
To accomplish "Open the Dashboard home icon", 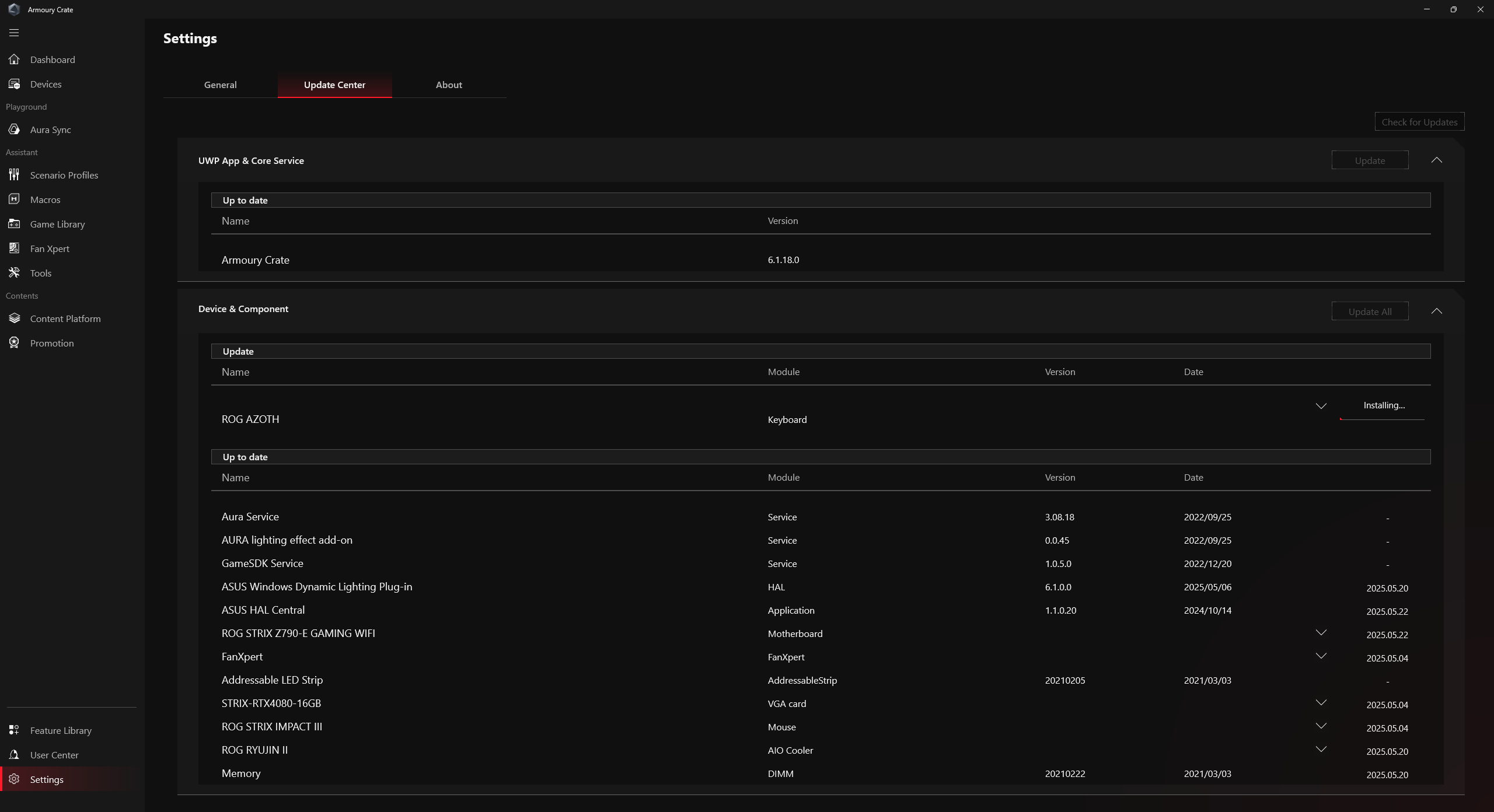I will 14,60.
